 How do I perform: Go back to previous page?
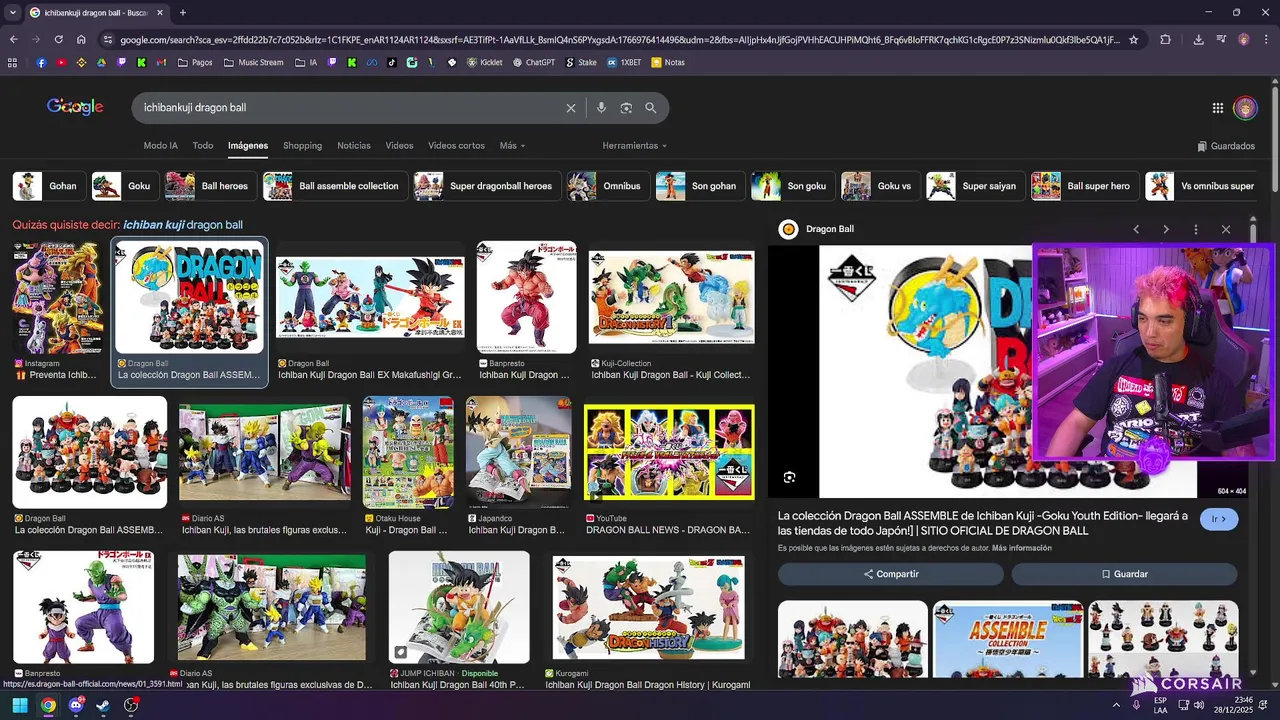click(x=13, y=40)
